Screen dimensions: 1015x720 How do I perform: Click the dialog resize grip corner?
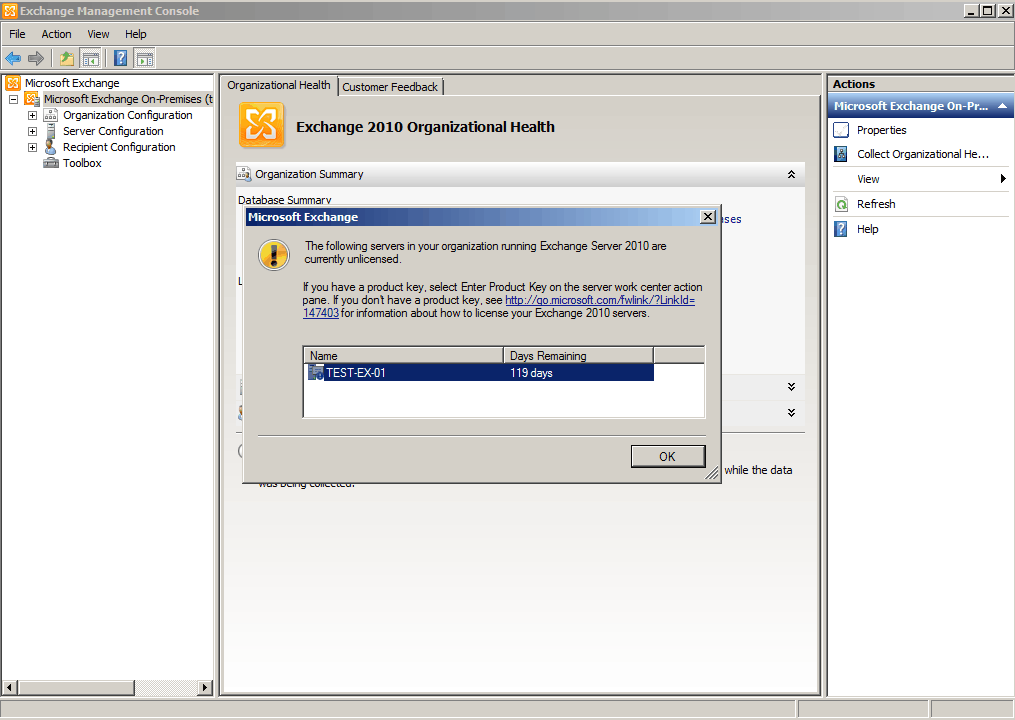click(x=712, y=473)
